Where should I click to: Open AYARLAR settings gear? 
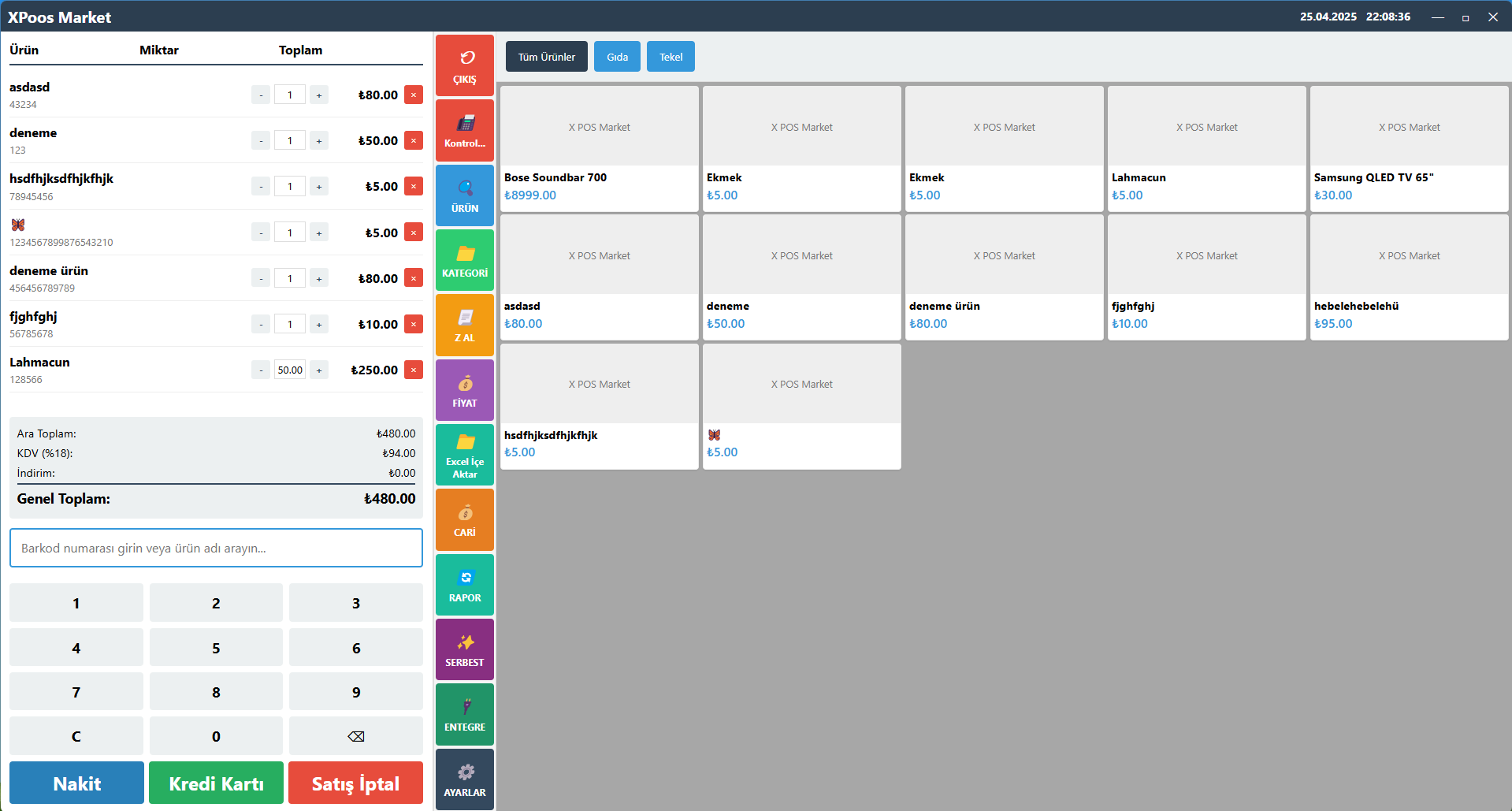[x=465, y=779]
